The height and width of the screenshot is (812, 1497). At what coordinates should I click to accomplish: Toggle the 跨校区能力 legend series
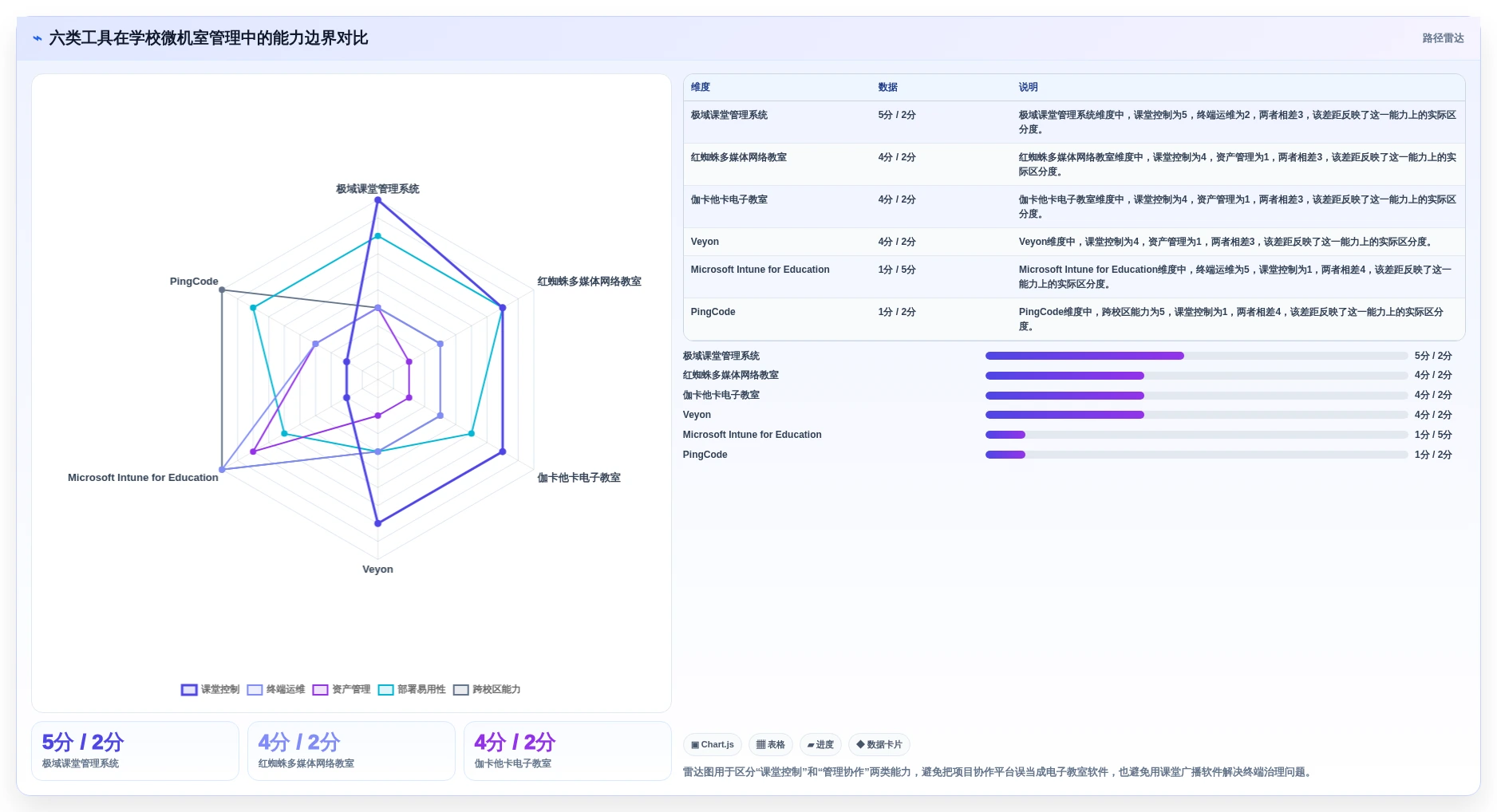(x=487, y=689)
